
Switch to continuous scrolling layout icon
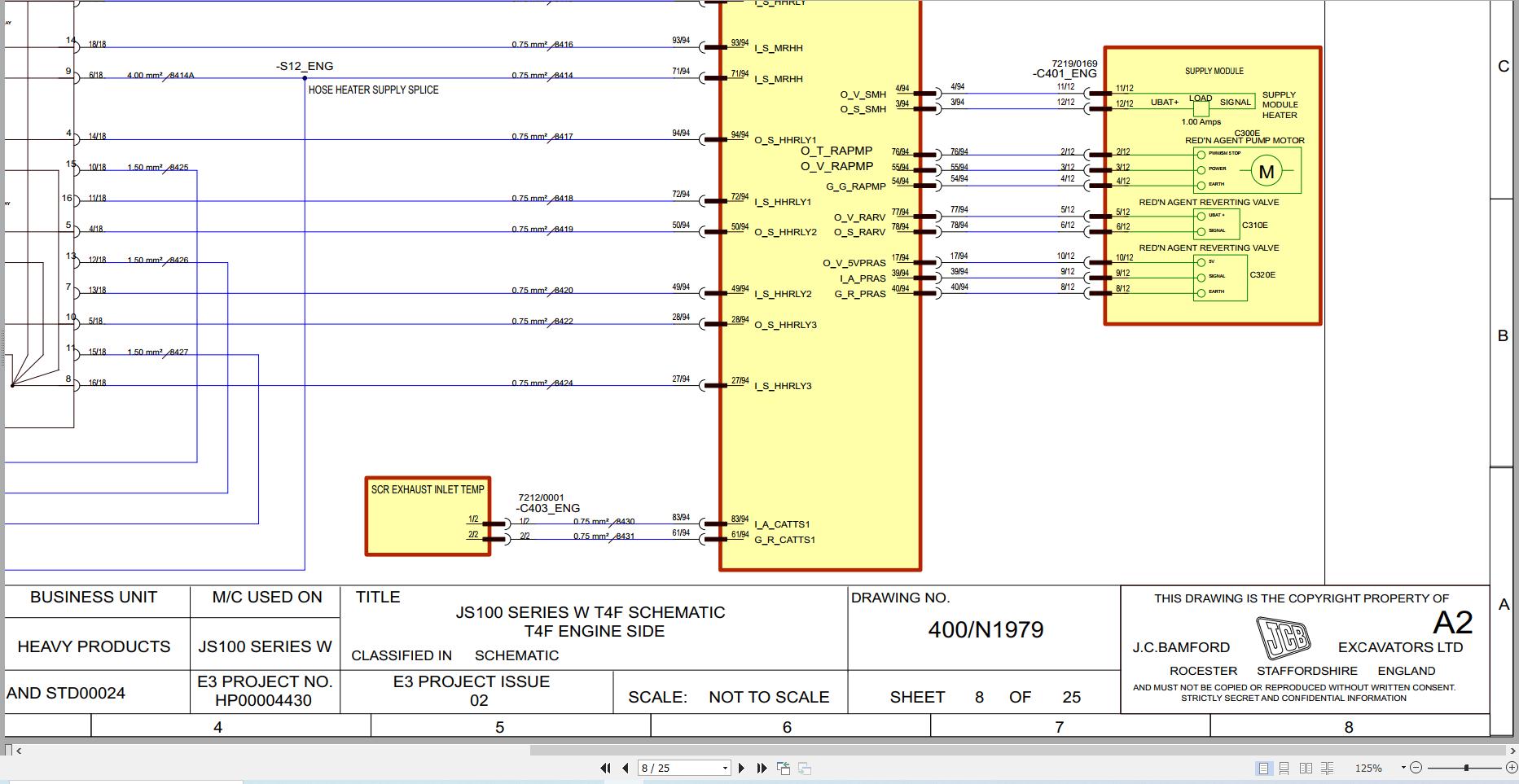pos(1284,768)
